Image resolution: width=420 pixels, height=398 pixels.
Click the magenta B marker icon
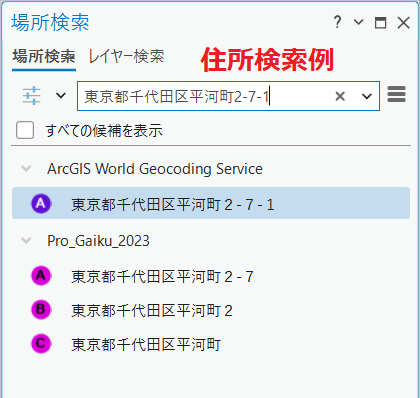(41, 310)
